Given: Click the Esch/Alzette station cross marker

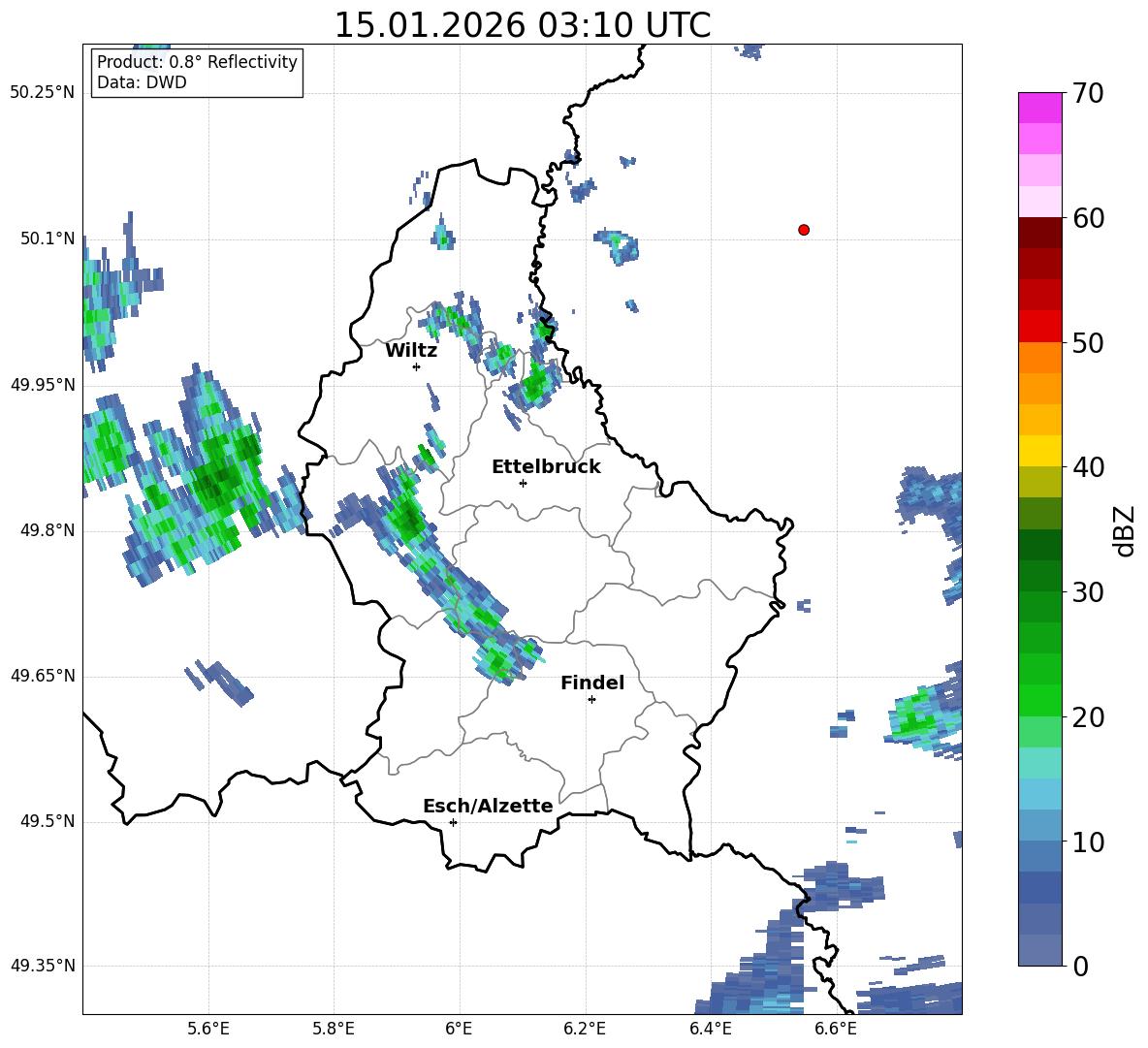Looking at the screenshot, I should (x=453, y=822).
